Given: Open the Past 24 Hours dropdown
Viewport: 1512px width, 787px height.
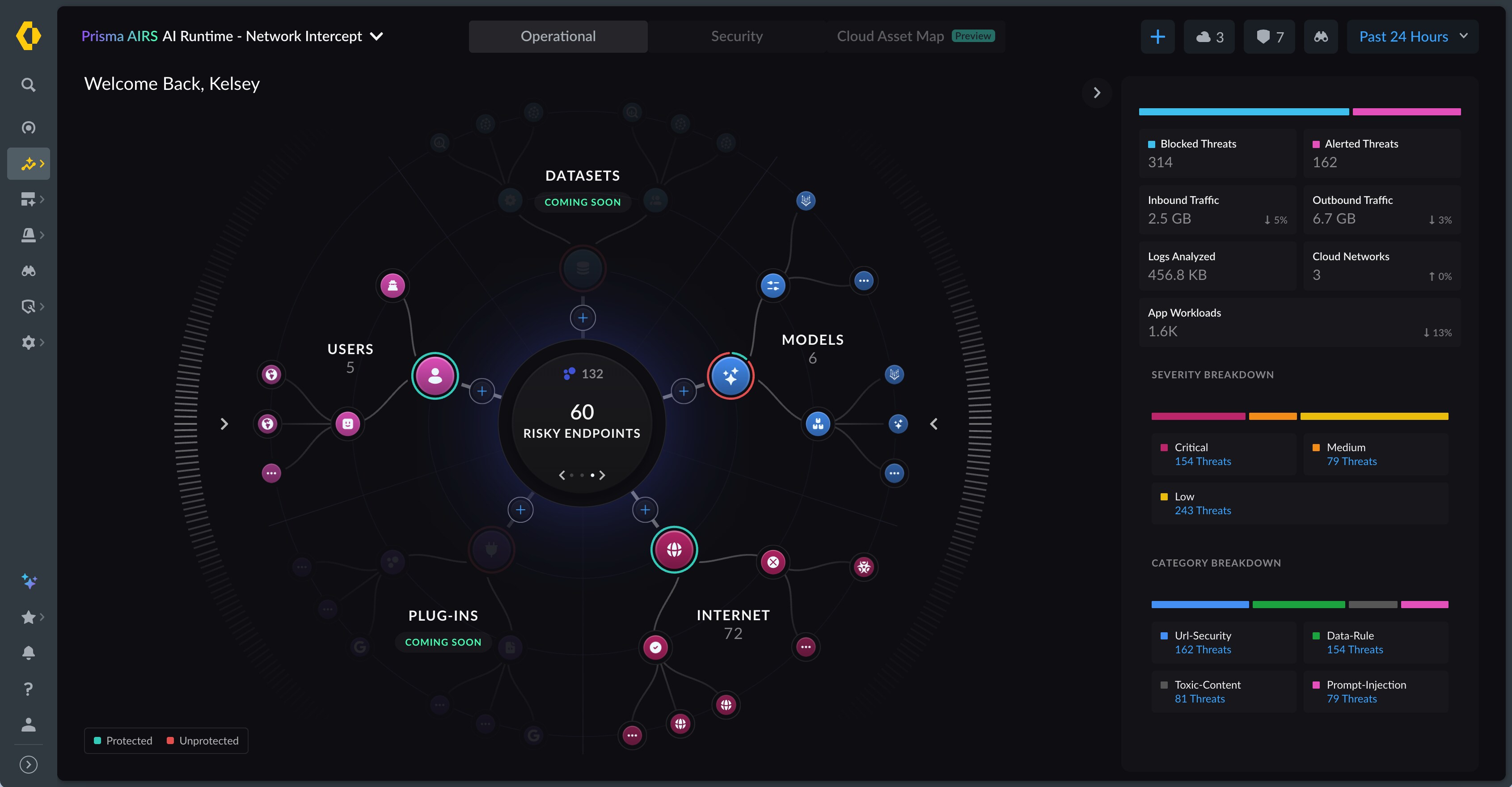Looking at the screenshot, I should pos(1412,37).
